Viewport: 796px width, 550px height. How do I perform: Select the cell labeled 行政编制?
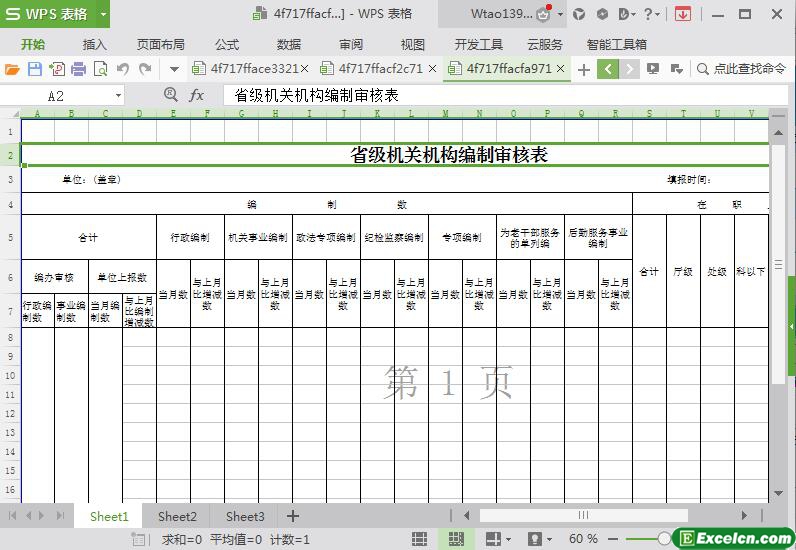(190, 237)
